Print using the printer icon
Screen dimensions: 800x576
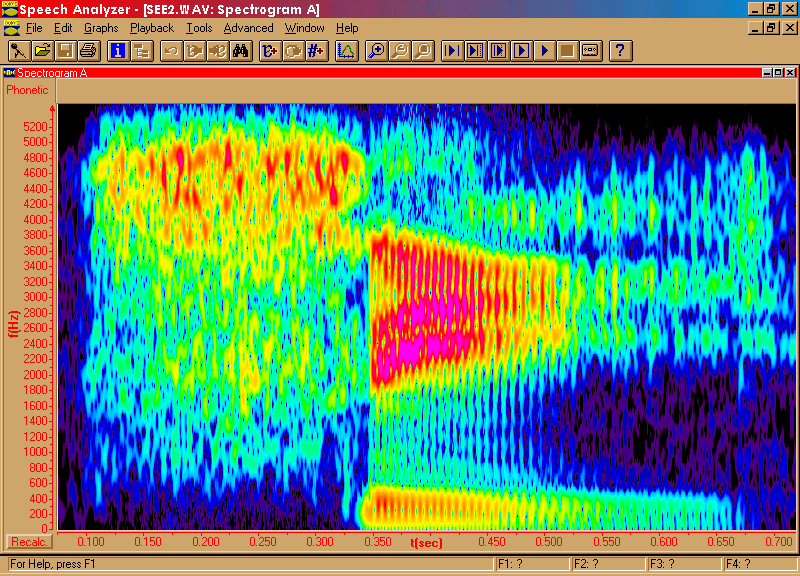point(89,51)
